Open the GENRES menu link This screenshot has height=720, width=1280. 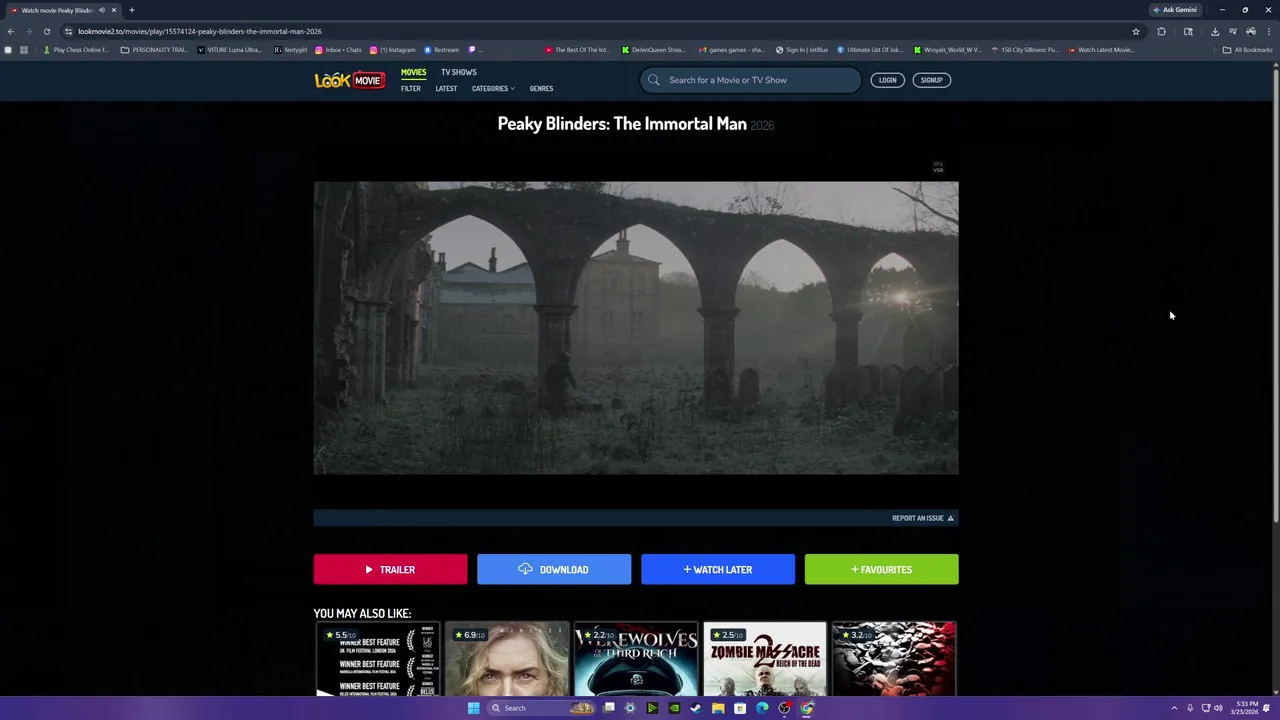pyautogui.click(x=541, y=89)
